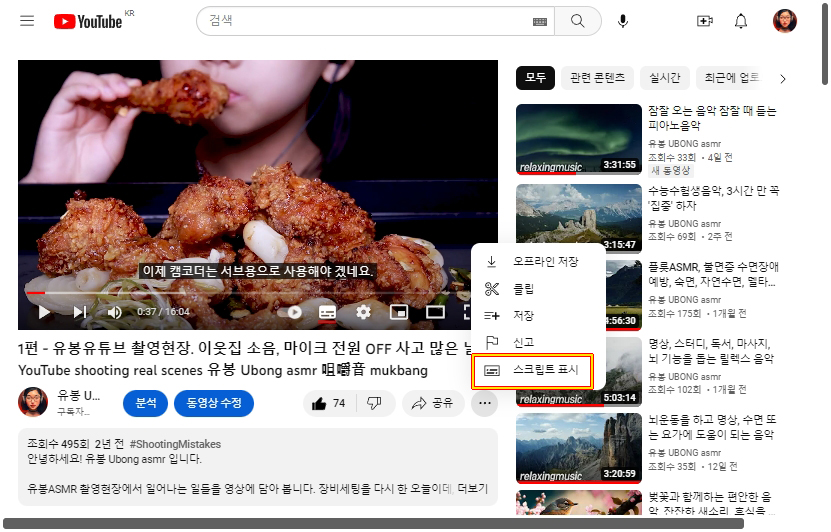Open the 유봉 channel avatar
Image resolution: width=831 pixels, height=532 pixels.
click(33, 402)
